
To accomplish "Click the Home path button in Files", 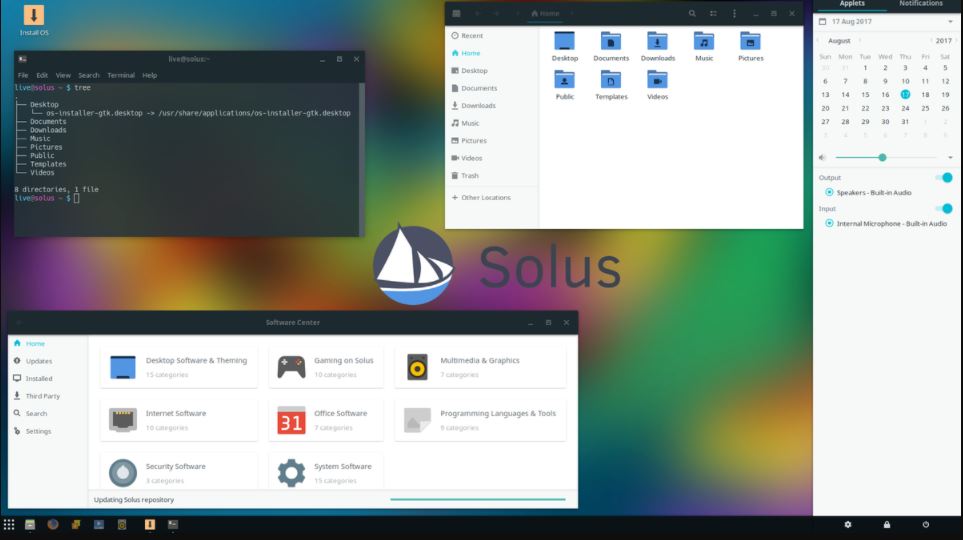I will point(545,14).
